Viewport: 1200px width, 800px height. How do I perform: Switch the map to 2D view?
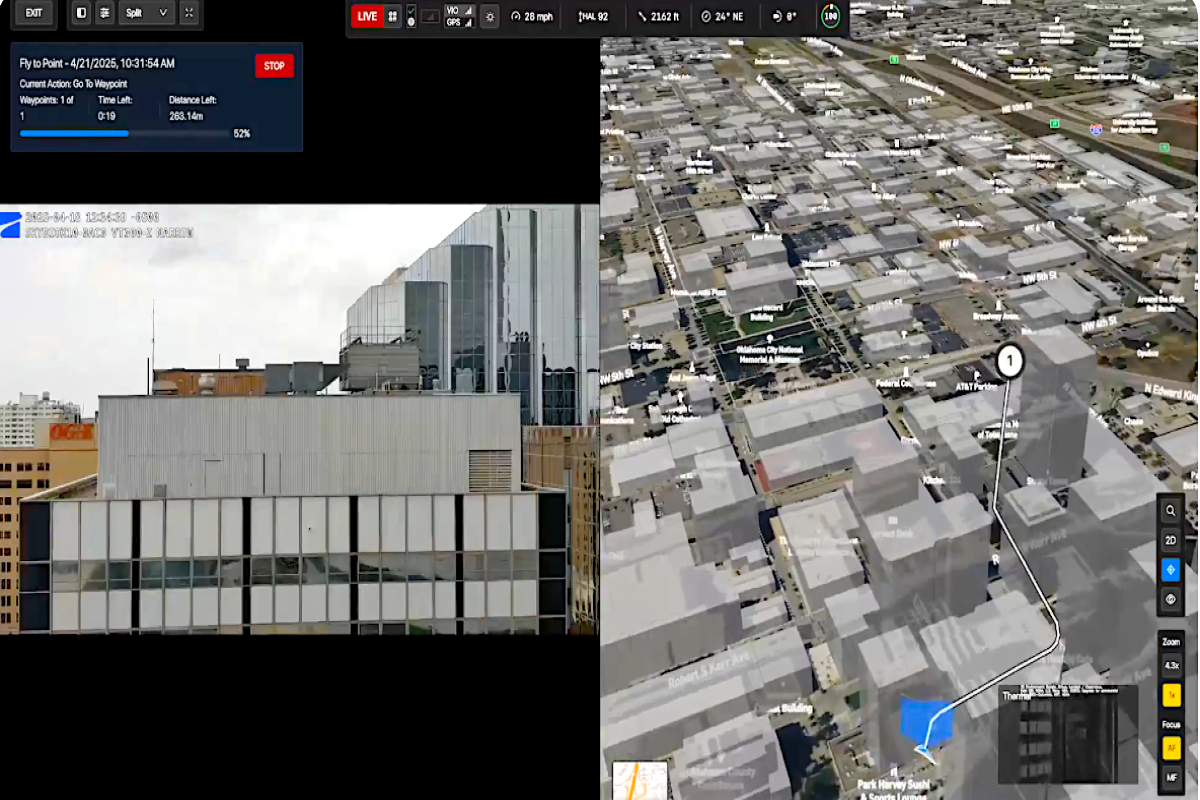[x=1171, y=540]
